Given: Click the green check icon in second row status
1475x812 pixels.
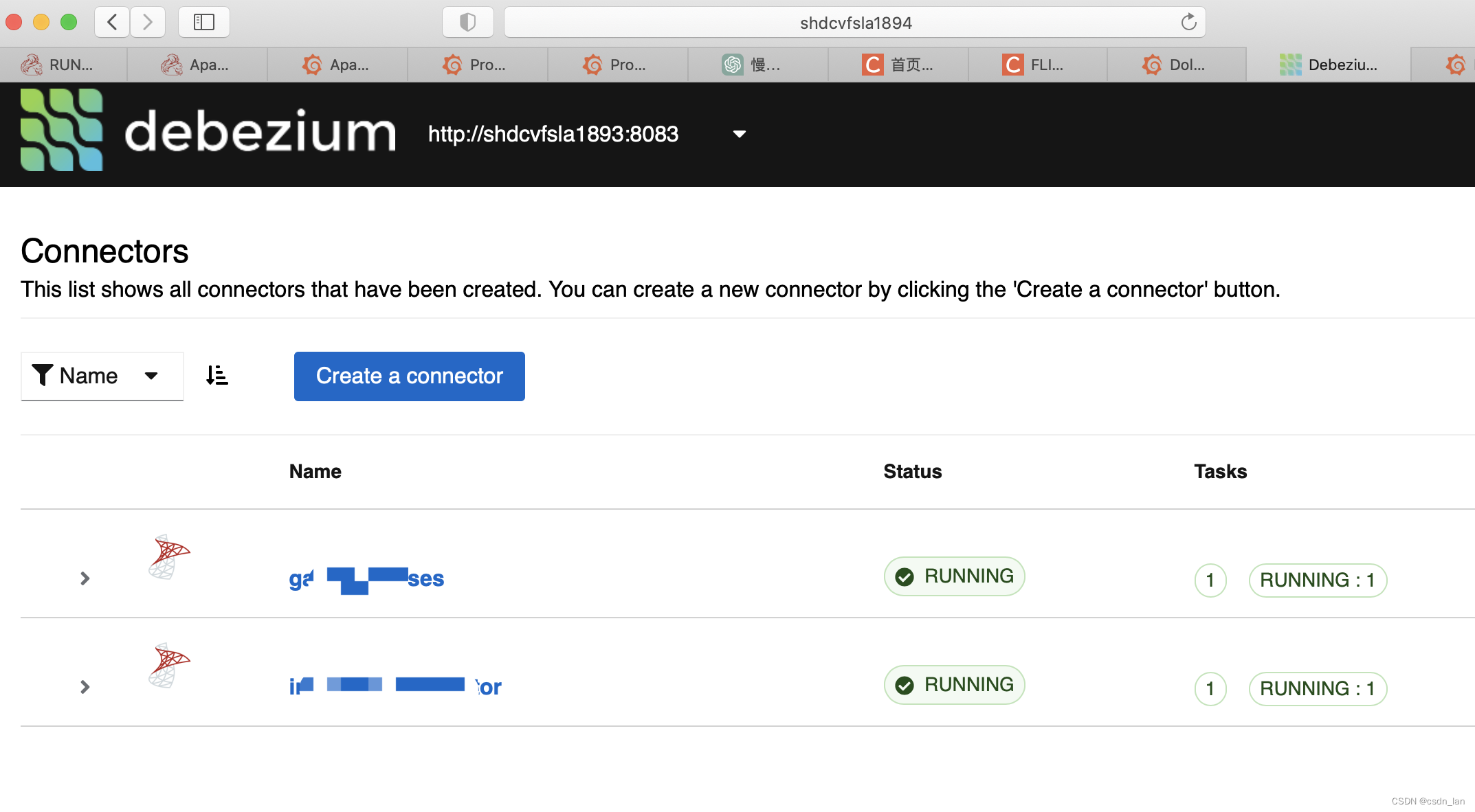Looking at the screenshot, I should click(905, 685).
